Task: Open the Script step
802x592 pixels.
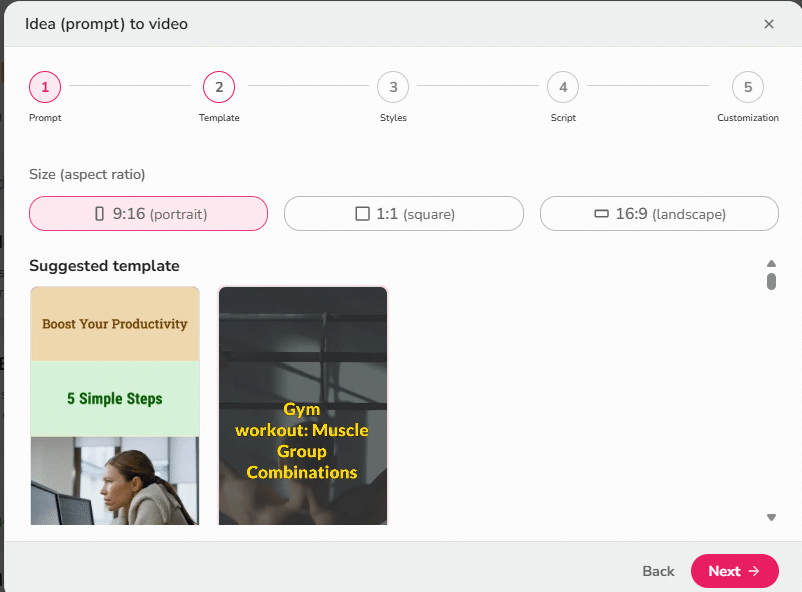Action: point(563,87)
